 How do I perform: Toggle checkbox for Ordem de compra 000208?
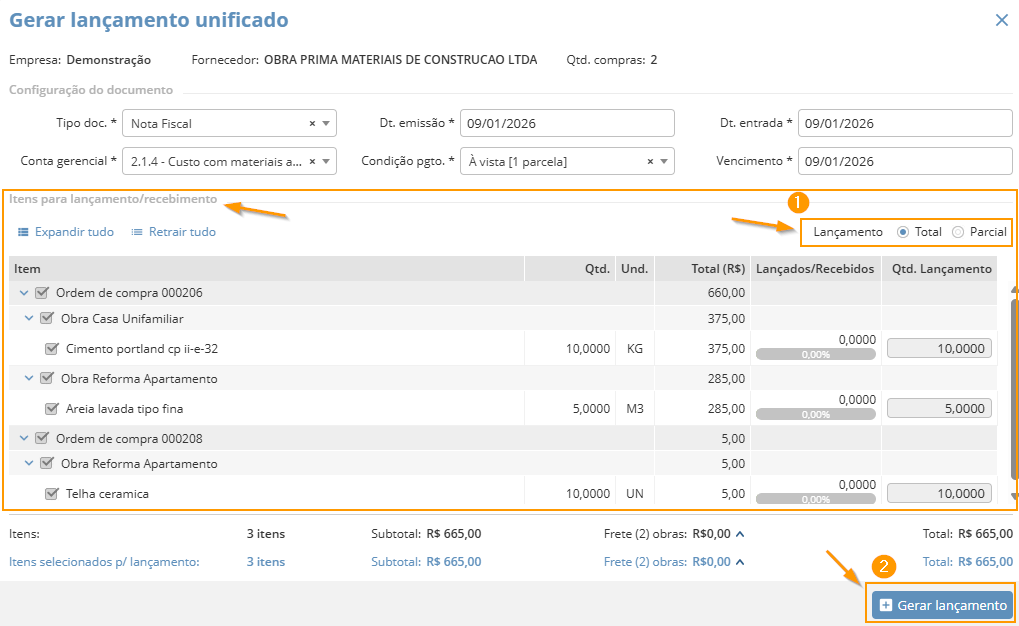click(x=42, y=438)
